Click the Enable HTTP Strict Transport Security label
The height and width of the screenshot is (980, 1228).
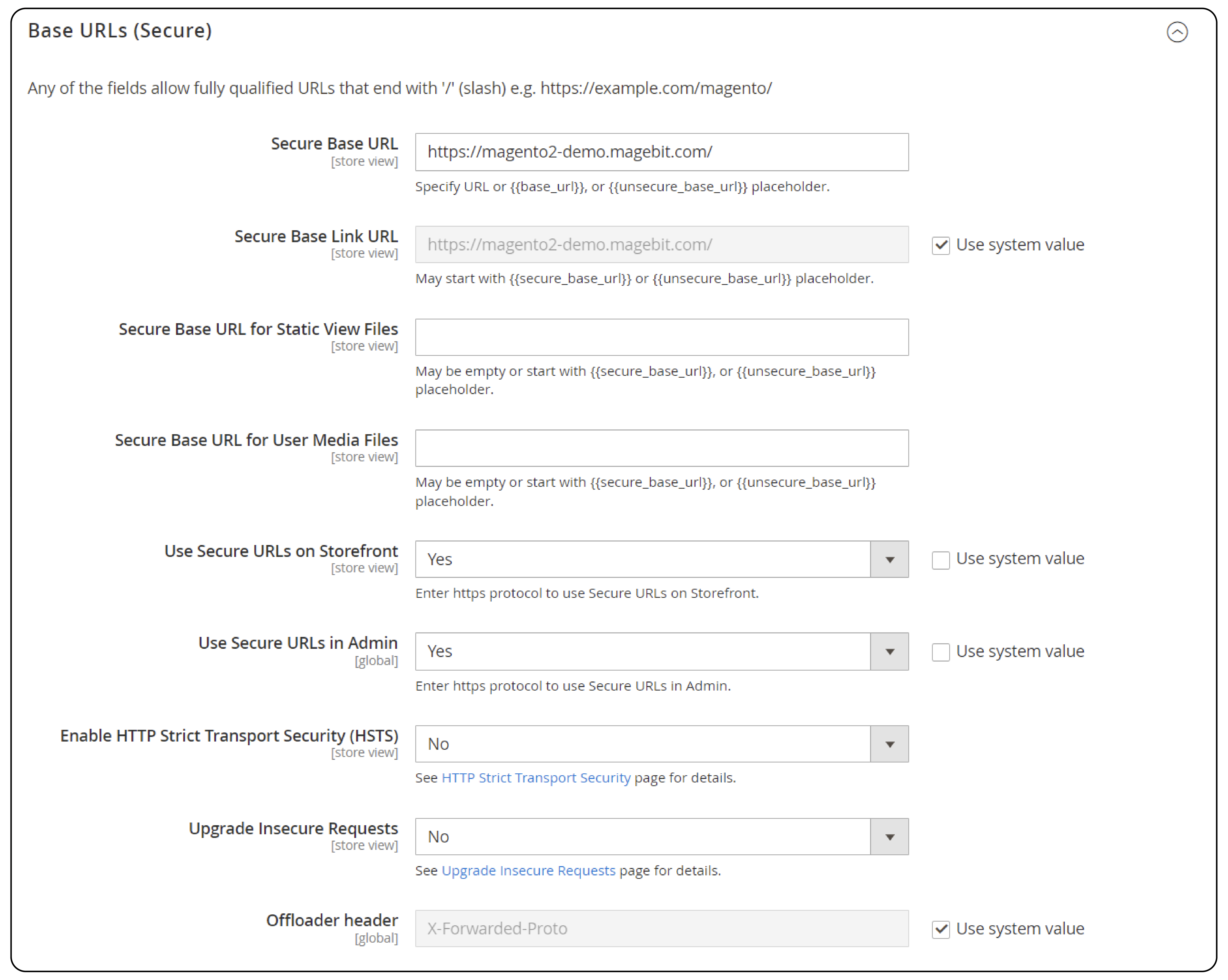(x=229, y=736)
